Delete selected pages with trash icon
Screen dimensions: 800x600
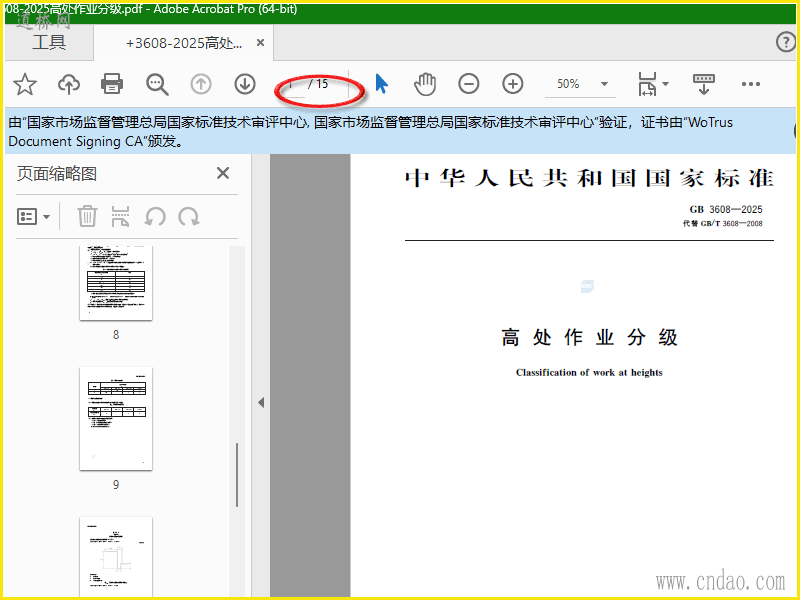click(x=87, y=216)
